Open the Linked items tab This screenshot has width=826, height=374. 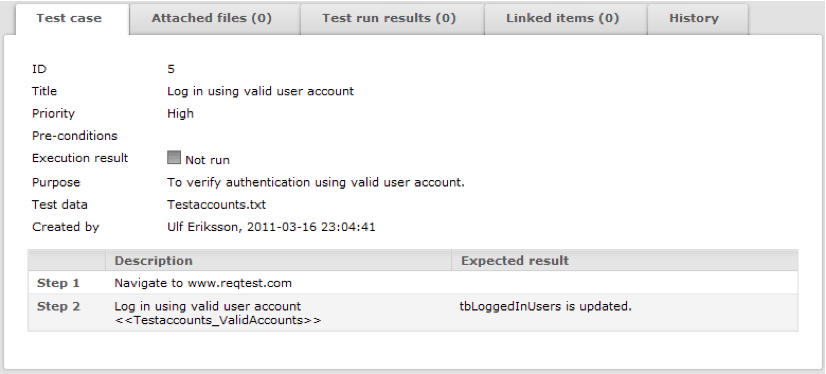pos(565,19)
